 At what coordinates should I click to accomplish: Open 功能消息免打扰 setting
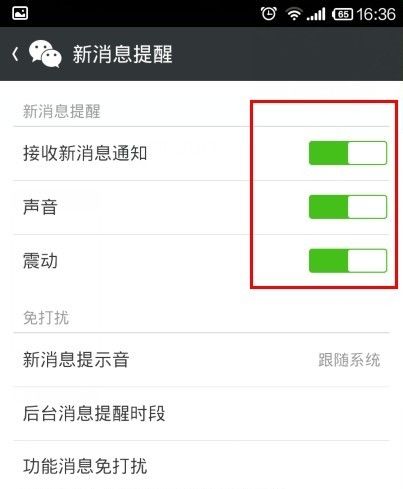coord(201,465)
